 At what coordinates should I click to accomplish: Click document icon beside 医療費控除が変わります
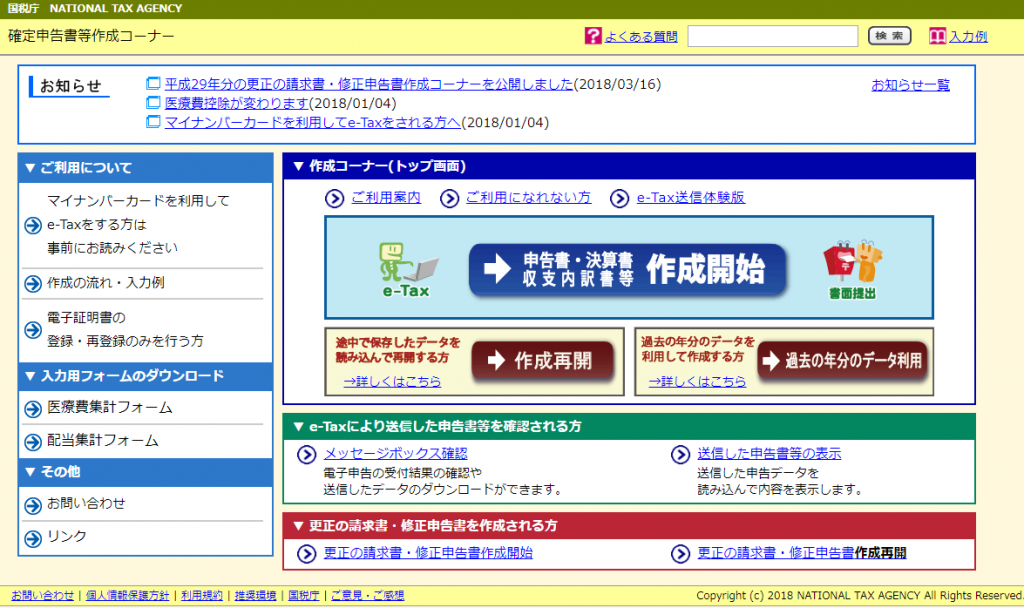click(153, 103)
